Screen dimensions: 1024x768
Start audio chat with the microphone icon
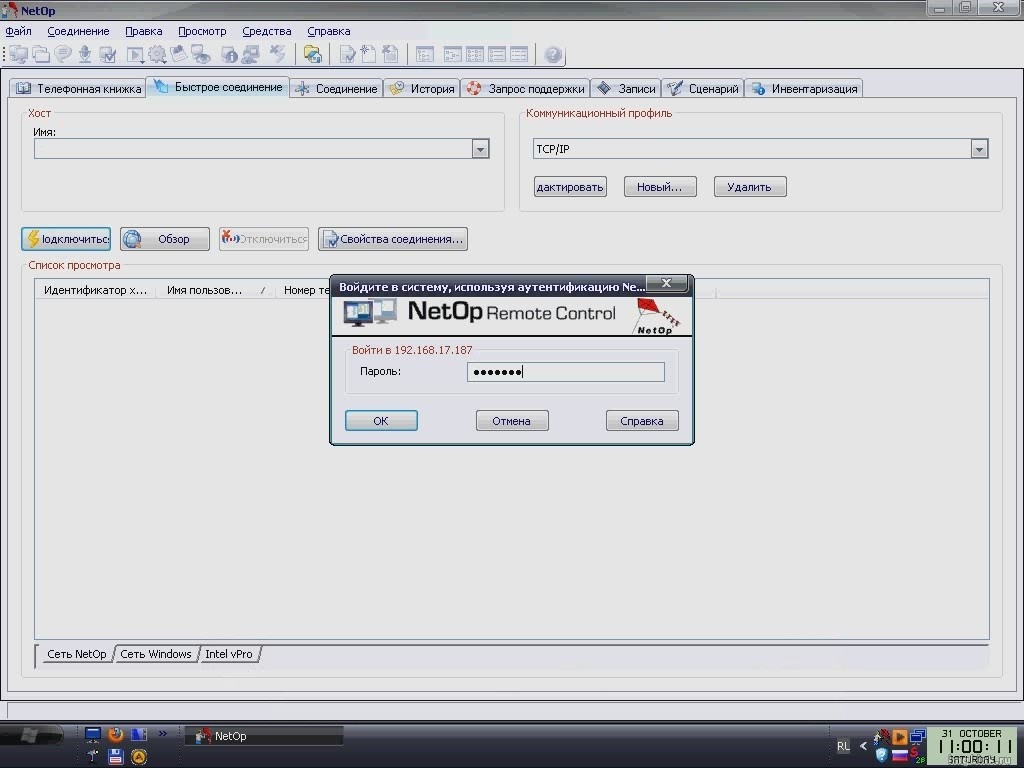click(x=85, y=55)
